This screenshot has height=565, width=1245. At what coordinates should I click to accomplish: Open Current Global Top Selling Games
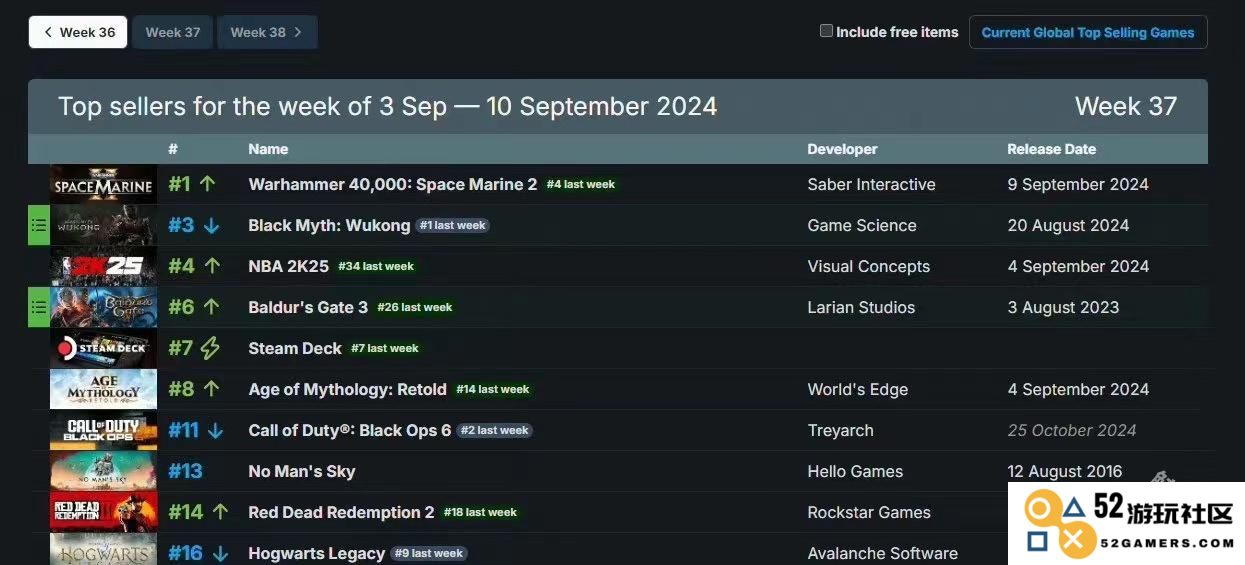1088,32
